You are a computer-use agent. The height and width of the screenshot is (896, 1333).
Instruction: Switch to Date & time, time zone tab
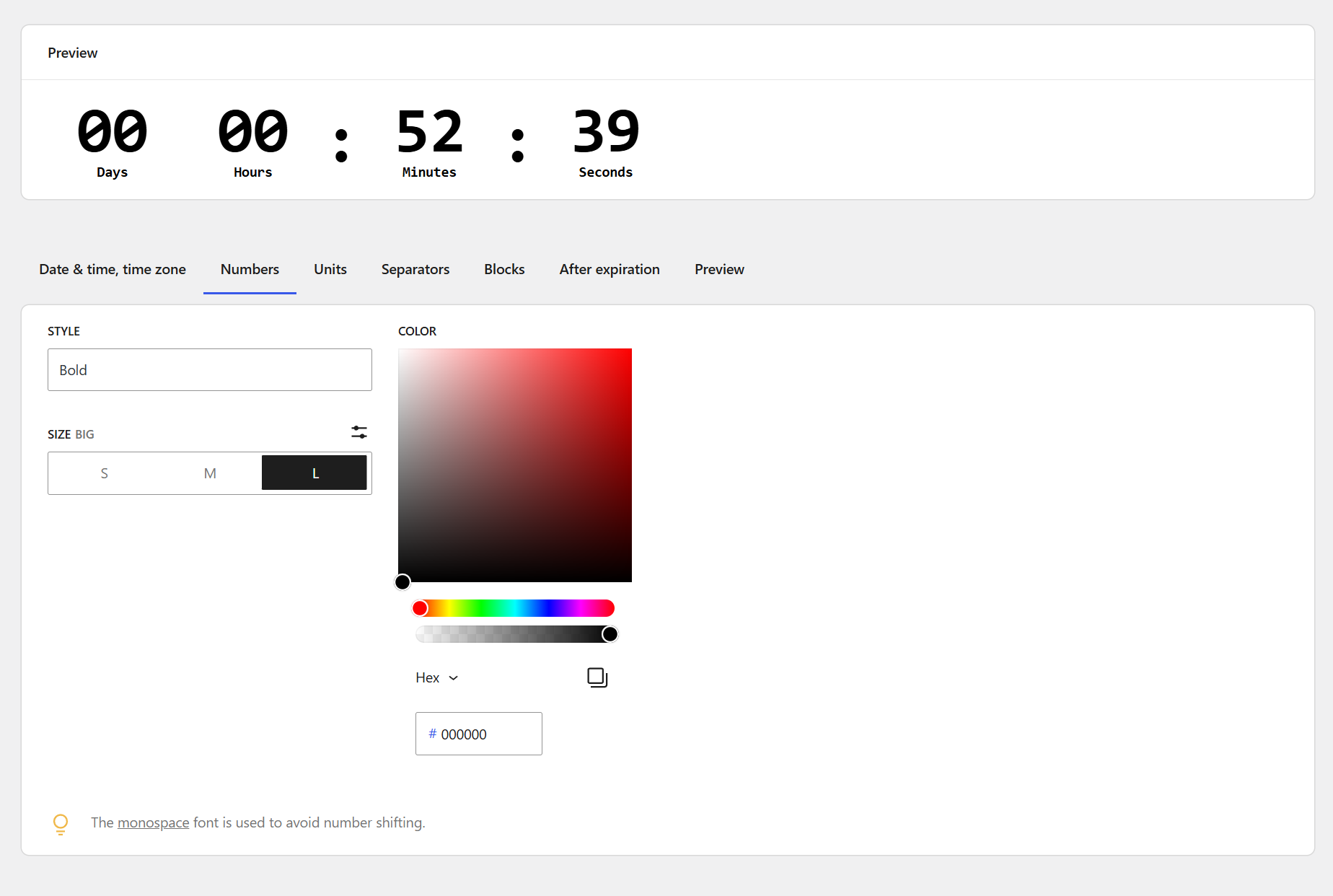point(113,269)
